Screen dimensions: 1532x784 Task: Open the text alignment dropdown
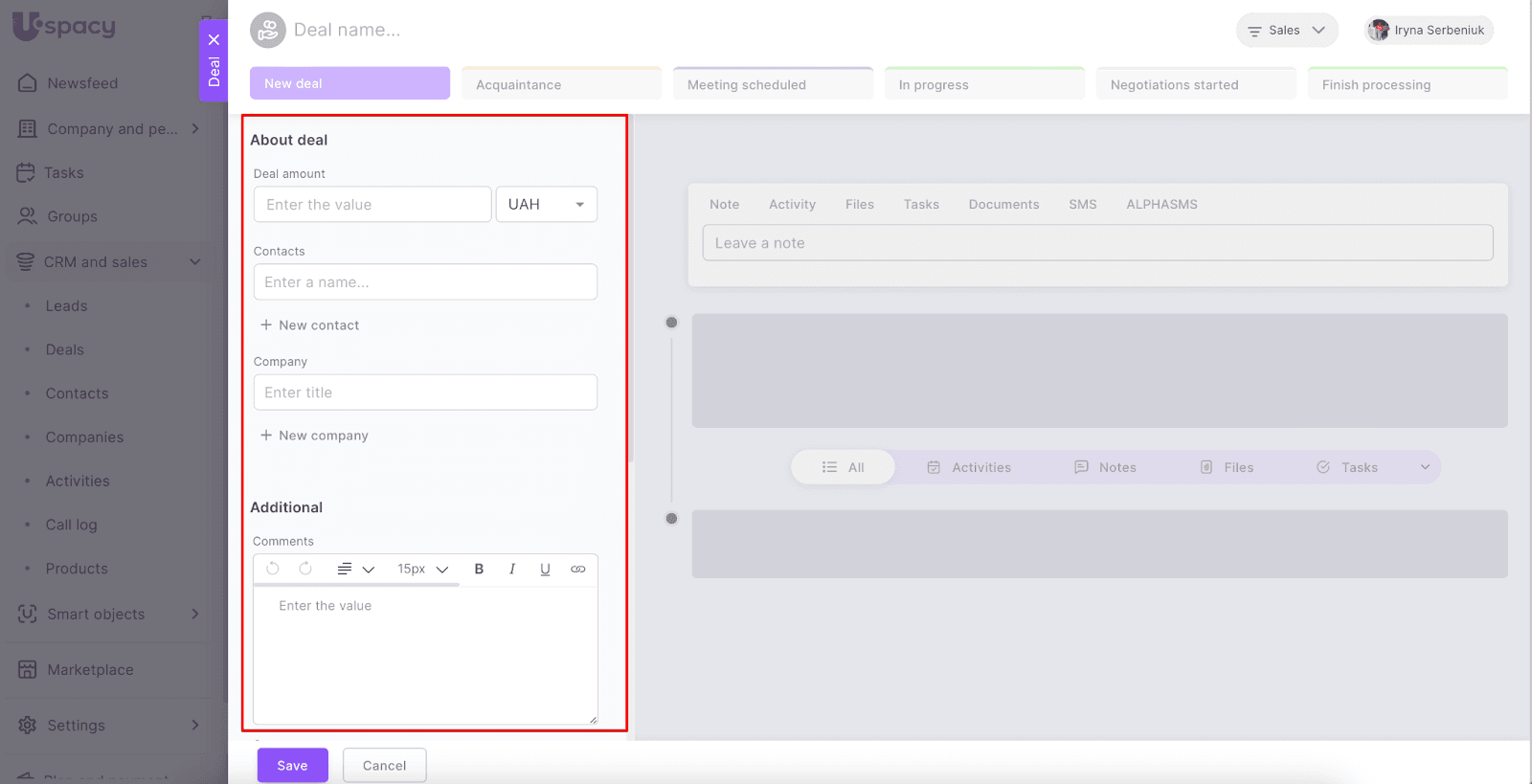355,569
